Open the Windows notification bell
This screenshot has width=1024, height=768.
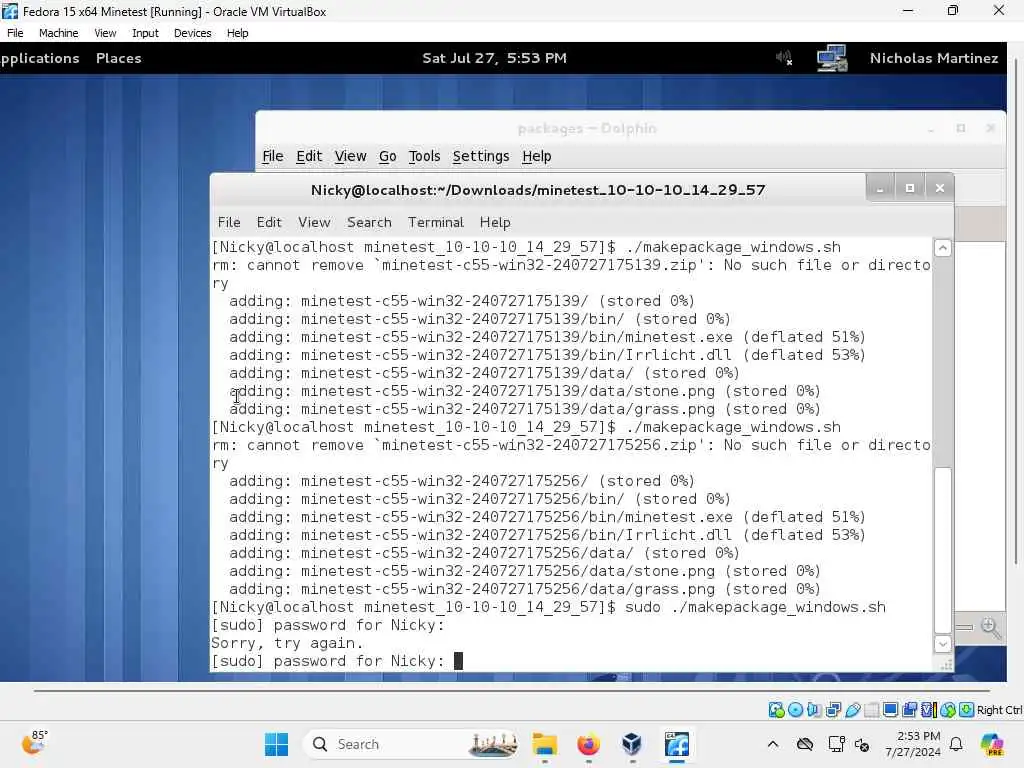pyautogui.click(x=956, y=744)
